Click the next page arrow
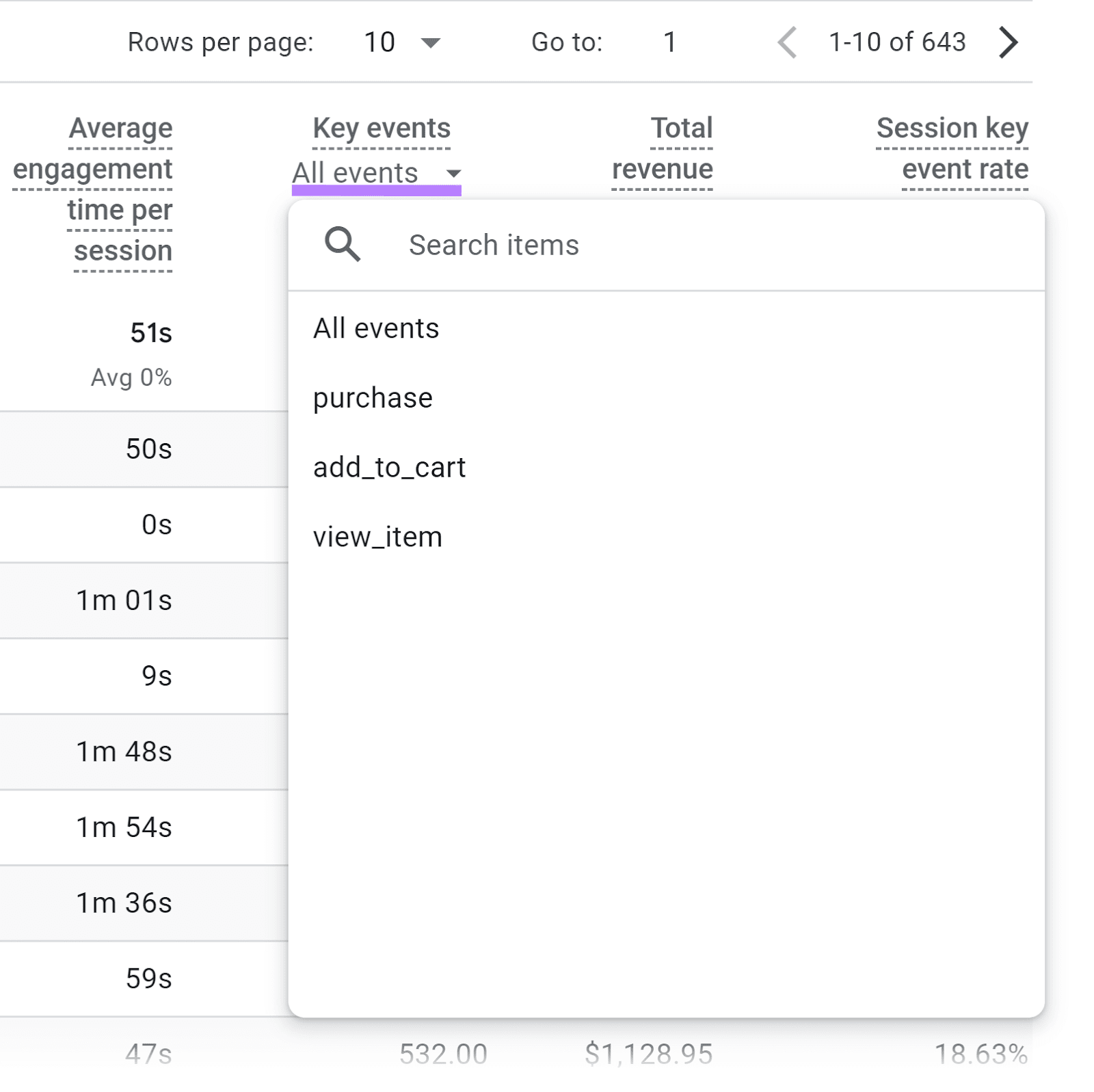Image resolution: width=1094 pixels, height=1092 pixels. 1007,42
